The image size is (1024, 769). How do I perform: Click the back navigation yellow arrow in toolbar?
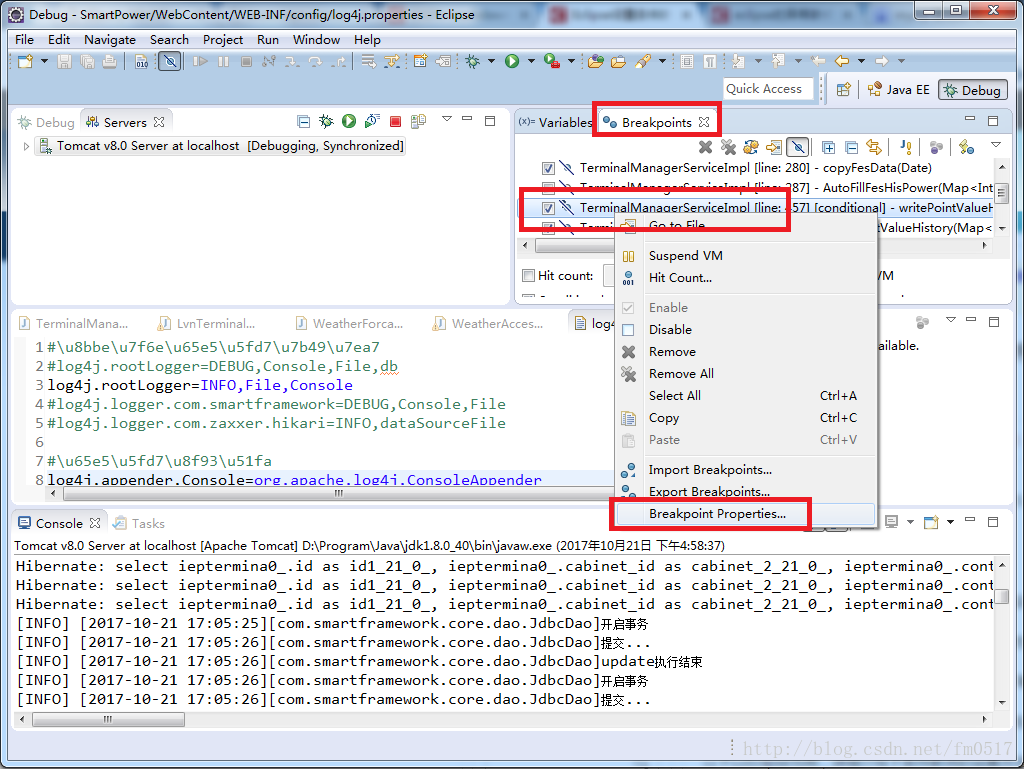(842, 61)
